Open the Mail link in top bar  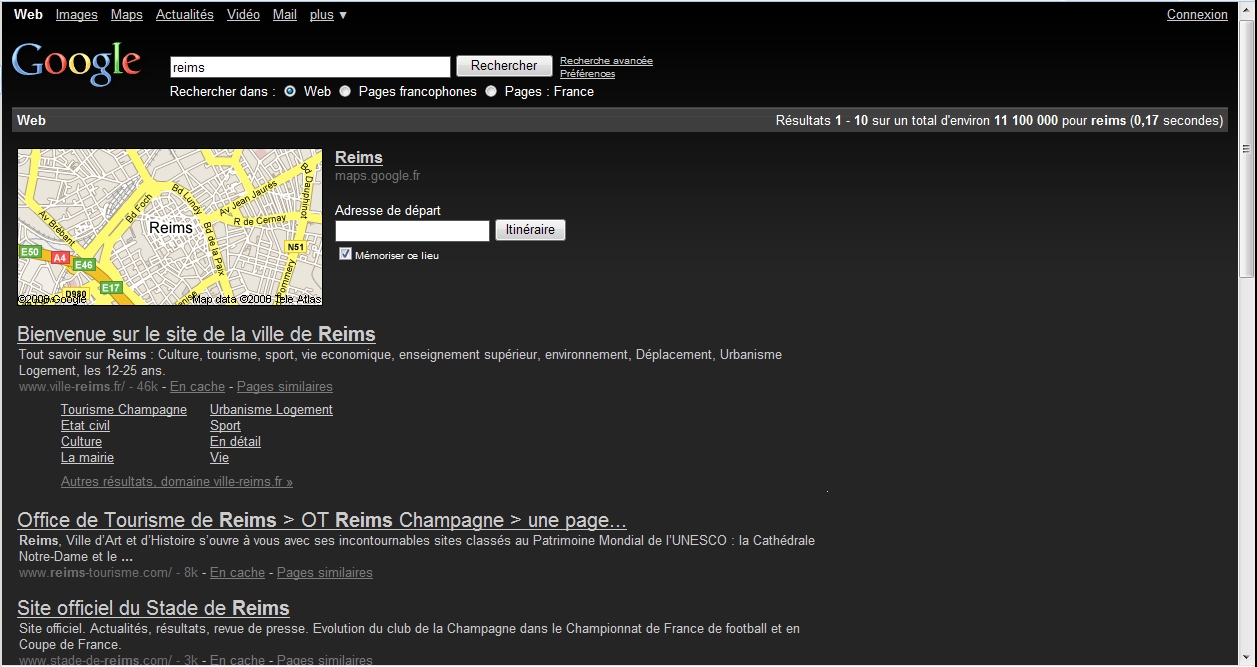(x=285, y=15)
